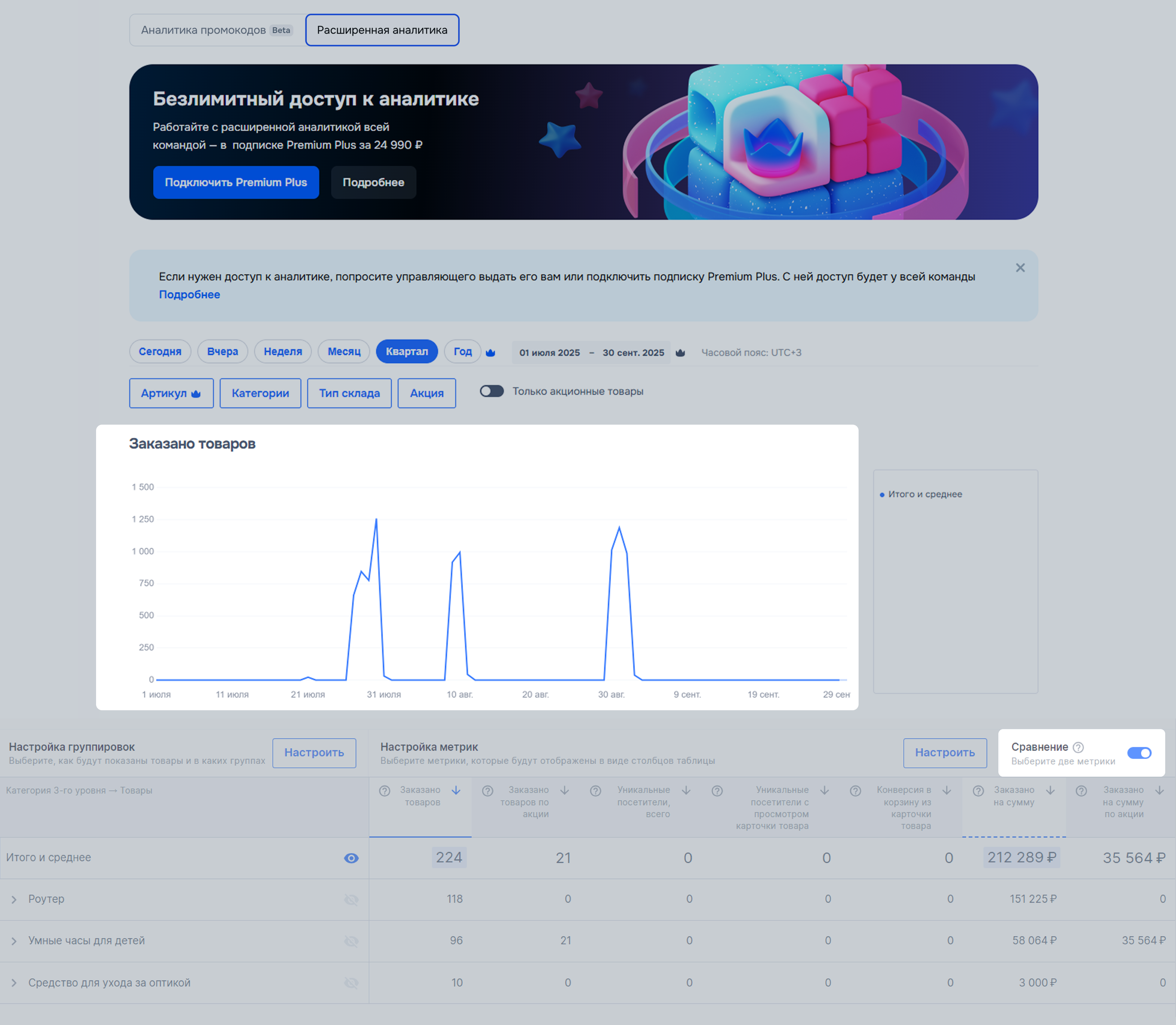This screenshot has width=1176, height=1025.
Task: Show Роутер row on chart via eye icon
Action: (351, 900)
